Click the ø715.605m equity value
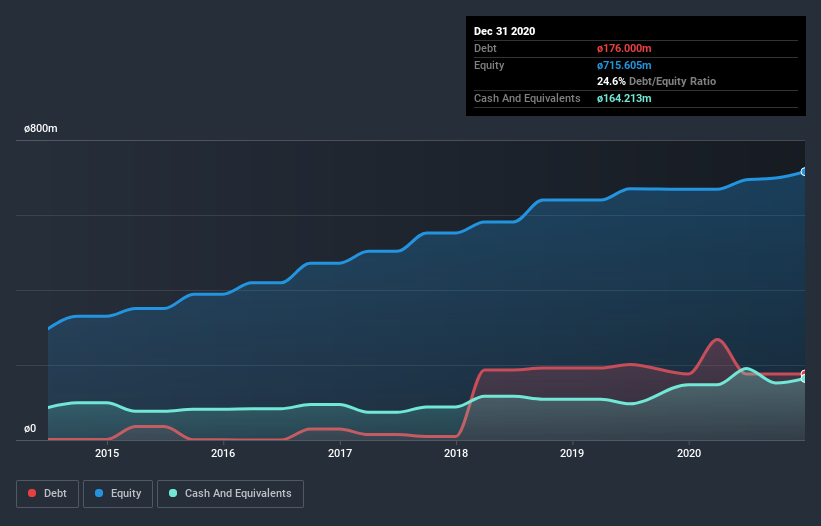Viewport: 821px width, 526px height. (624, 65)
